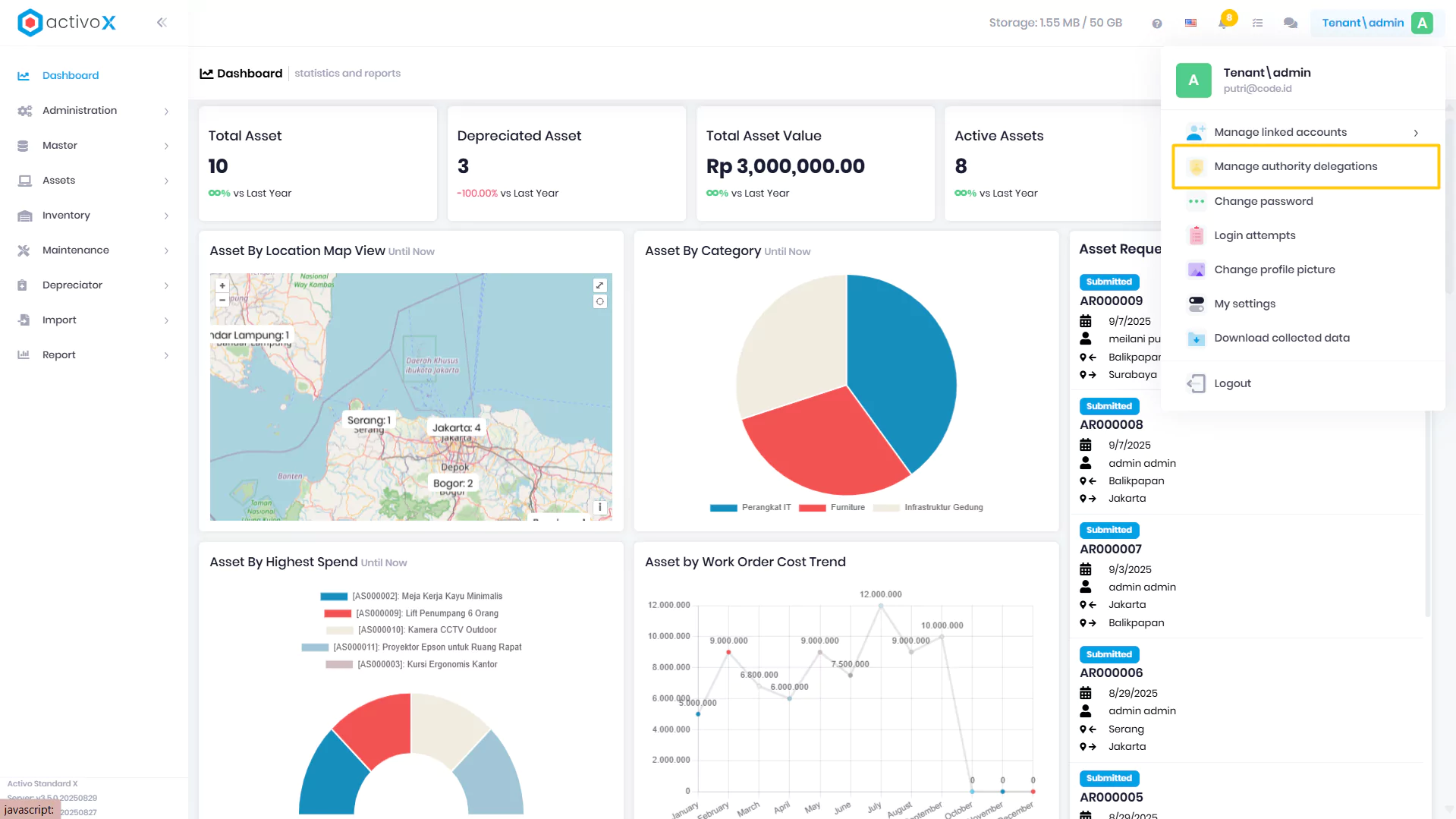Click the activoX logo
Screen dimensions: 1456x819
(x=67, y=23)
